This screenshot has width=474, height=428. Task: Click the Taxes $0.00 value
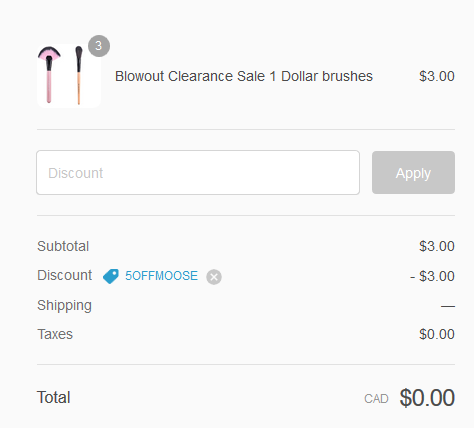(437, 334)
